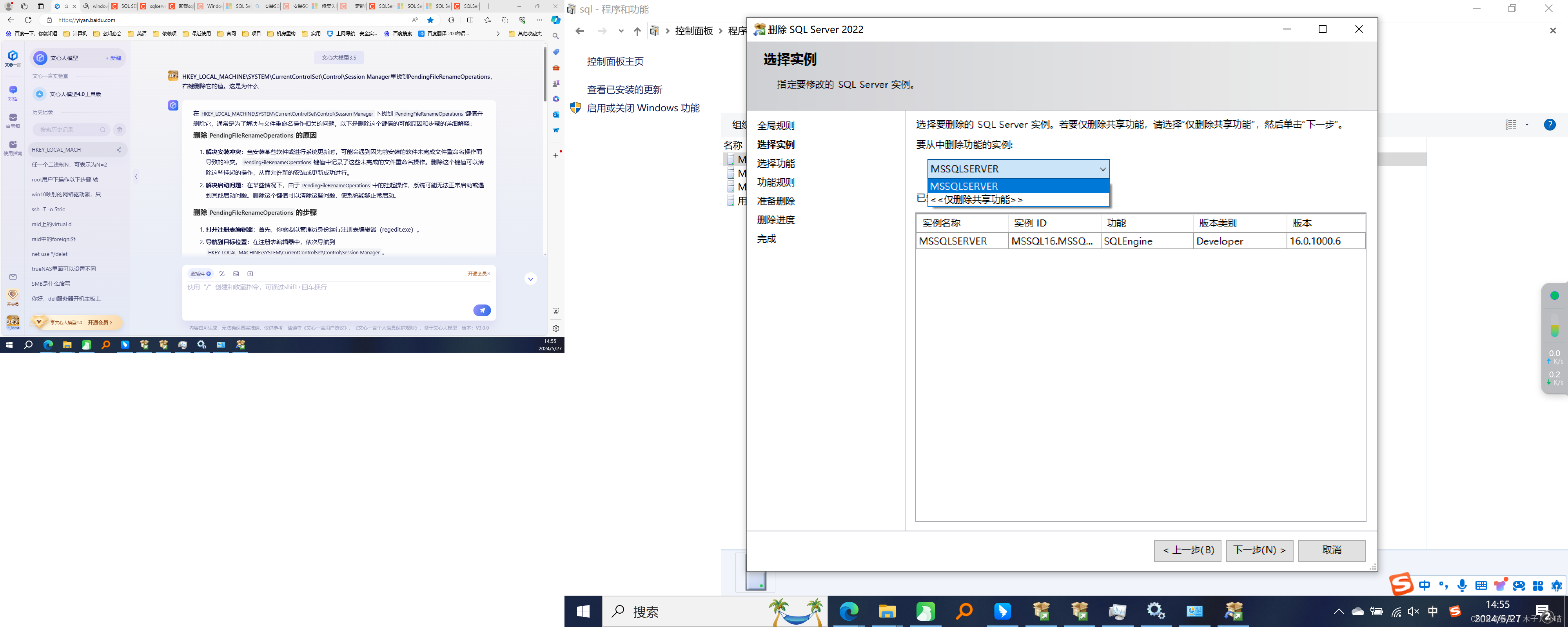Viewport: 1568px width, 627px height.
Task: Click the Edge favorites star icon
Action: tap(430, 20)
